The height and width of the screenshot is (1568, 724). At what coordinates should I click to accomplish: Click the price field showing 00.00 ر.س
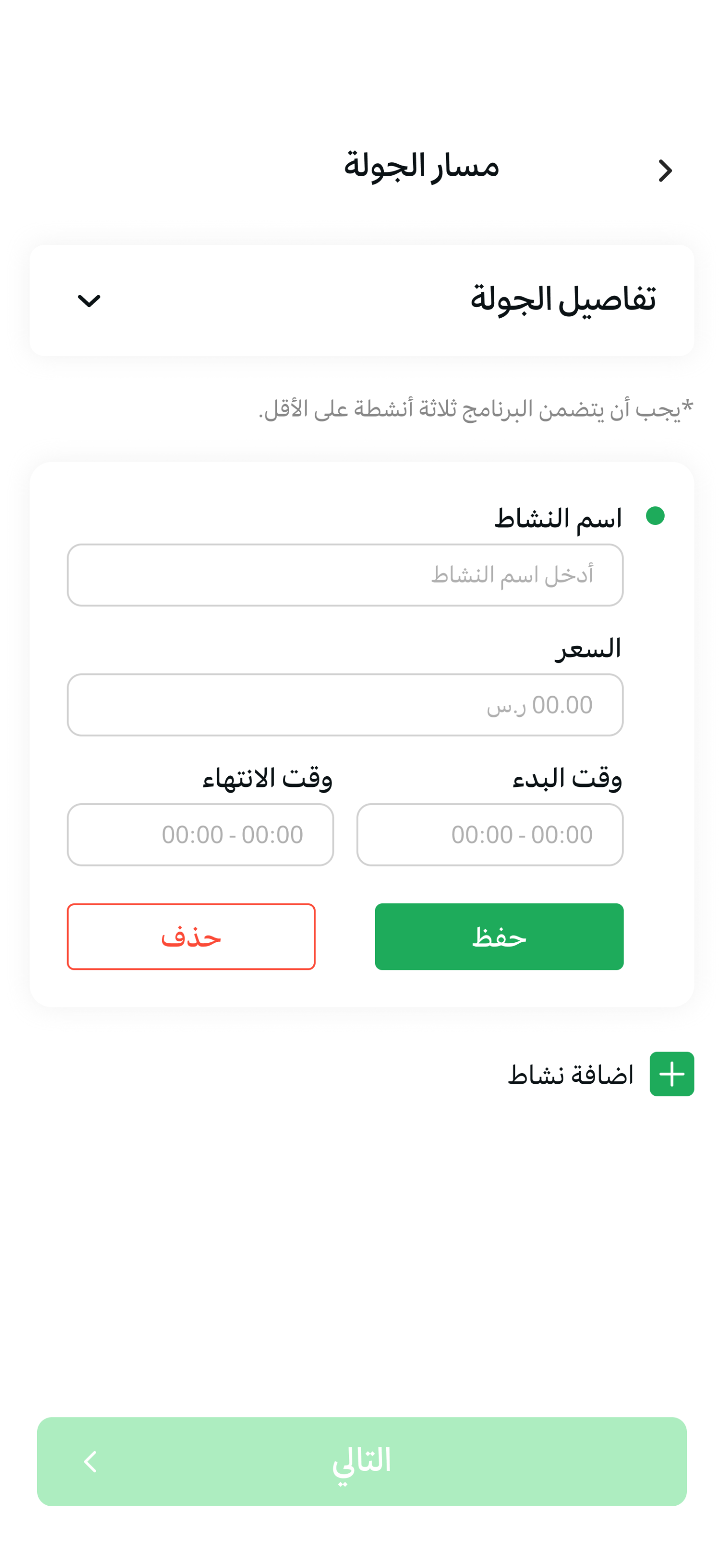(345, 704)
